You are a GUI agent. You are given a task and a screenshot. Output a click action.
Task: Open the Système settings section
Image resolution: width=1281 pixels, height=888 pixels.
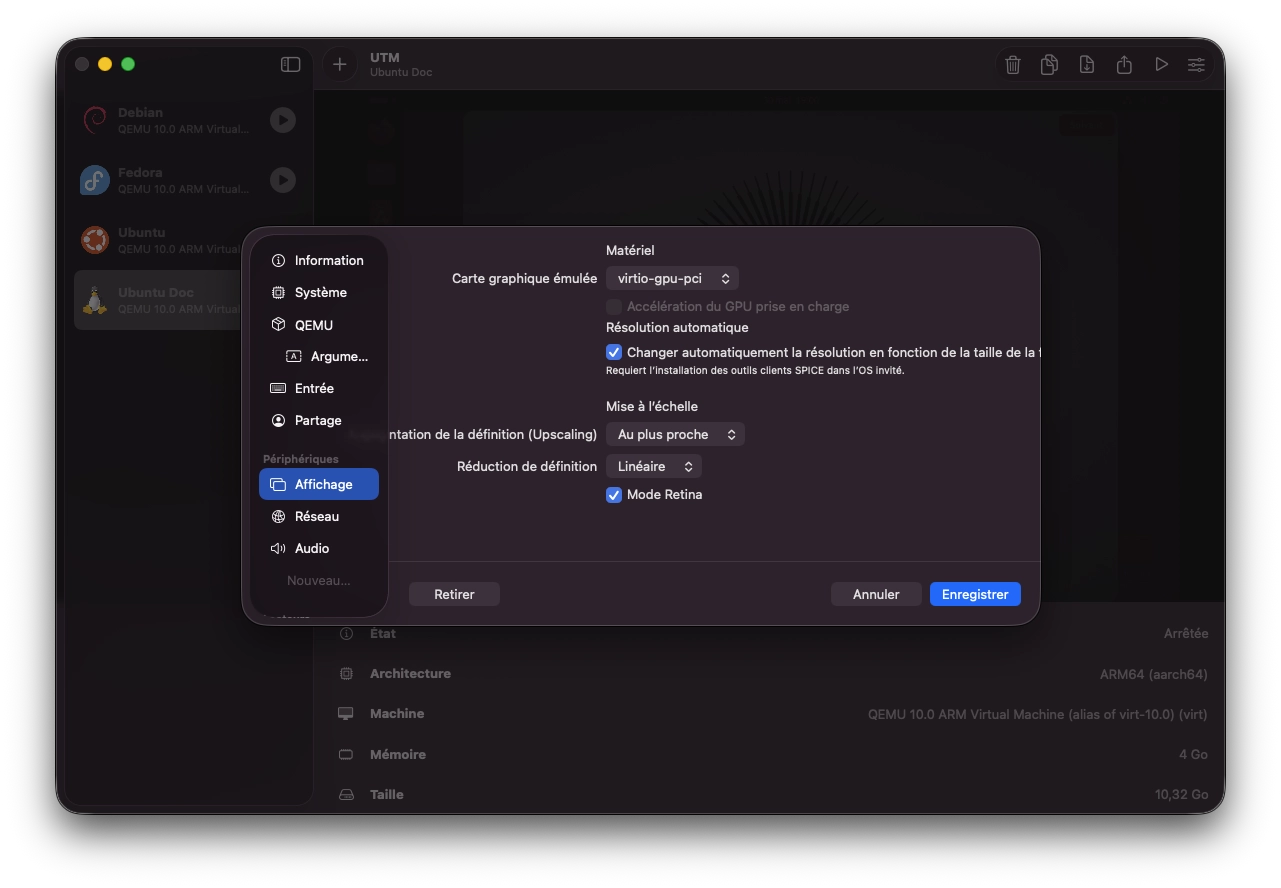tap(319, 293)
